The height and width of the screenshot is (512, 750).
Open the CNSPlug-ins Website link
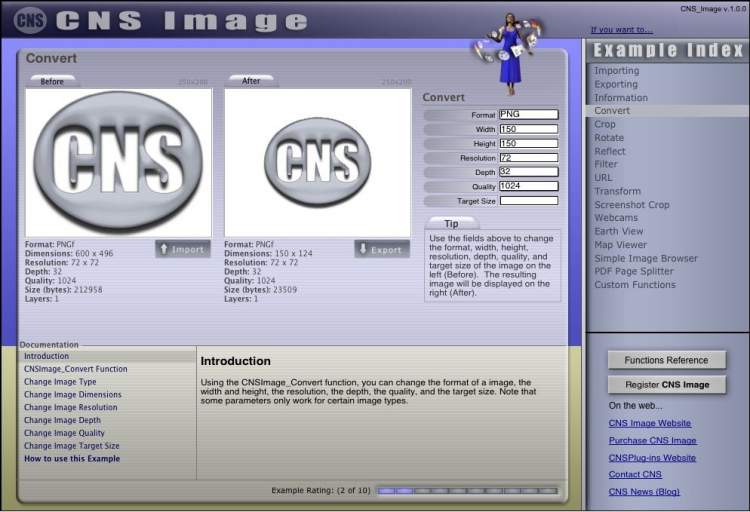point(652,457)
